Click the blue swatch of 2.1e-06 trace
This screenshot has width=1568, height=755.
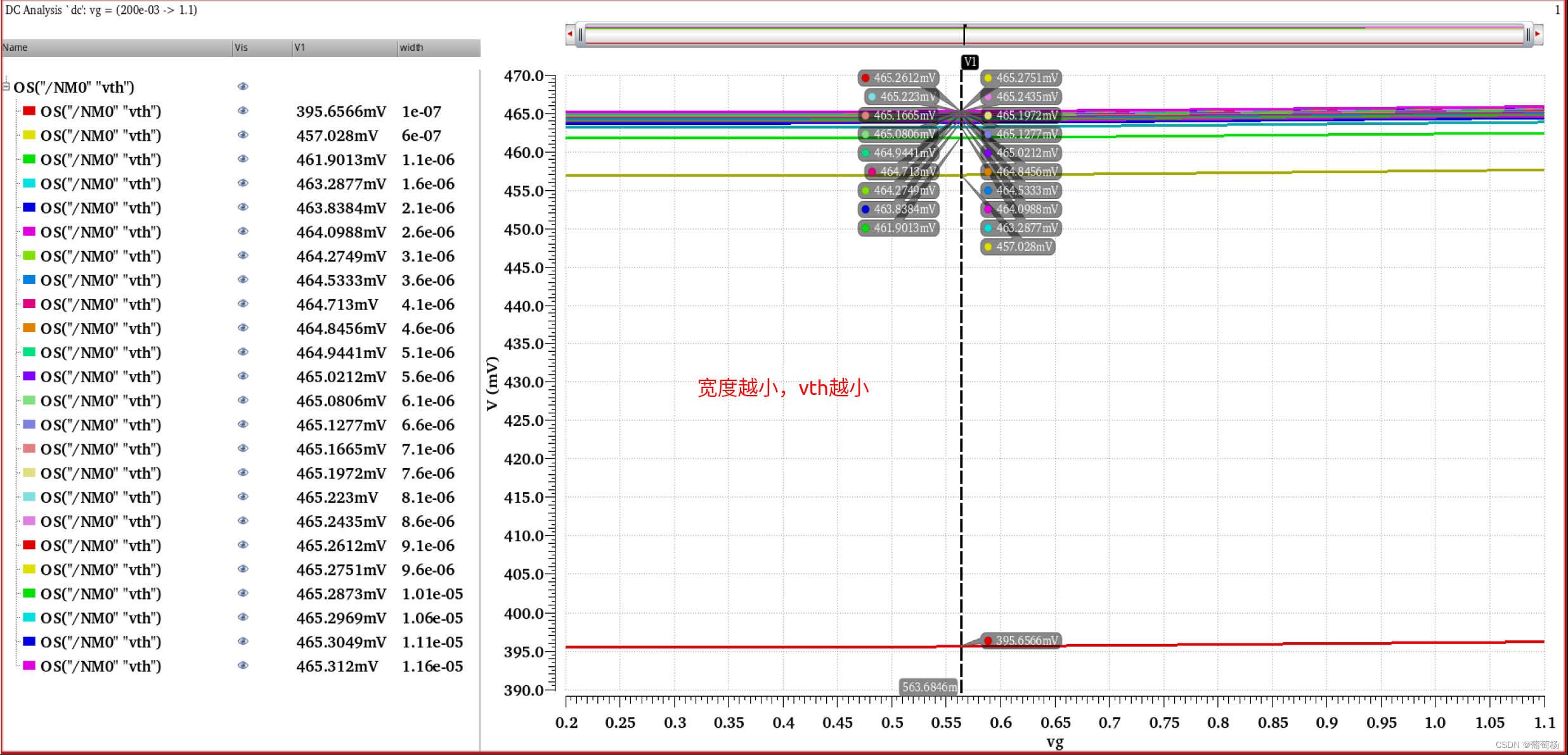pyautogui.click(x=29, y=207)
